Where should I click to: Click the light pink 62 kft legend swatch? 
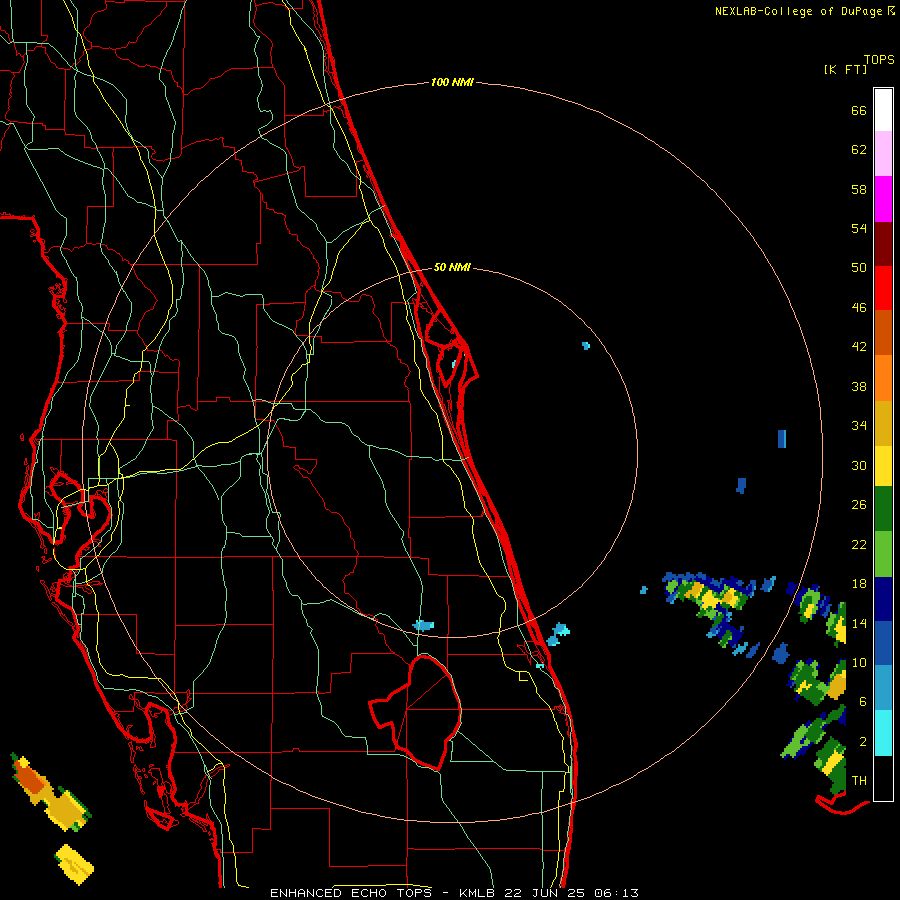(883, 153)
